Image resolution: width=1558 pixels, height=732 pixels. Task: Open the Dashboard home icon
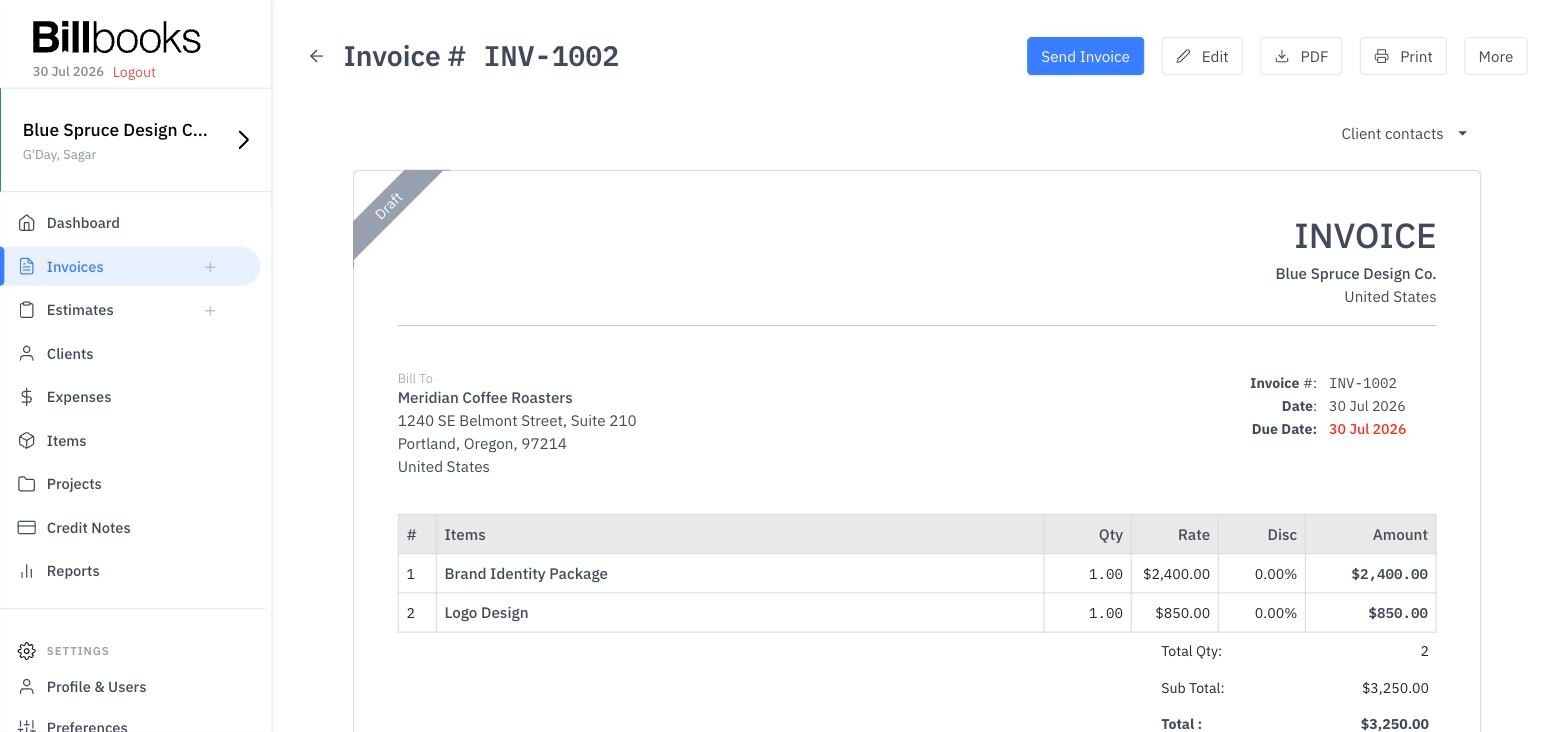pos(27,223)
